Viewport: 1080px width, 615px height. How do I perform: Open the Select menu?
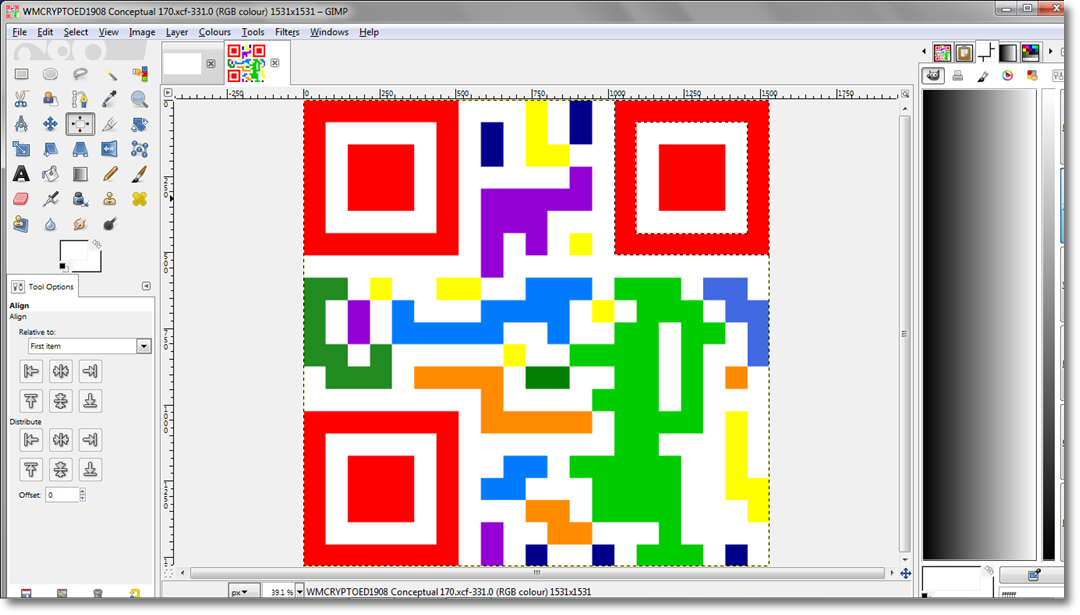[76, 32]
